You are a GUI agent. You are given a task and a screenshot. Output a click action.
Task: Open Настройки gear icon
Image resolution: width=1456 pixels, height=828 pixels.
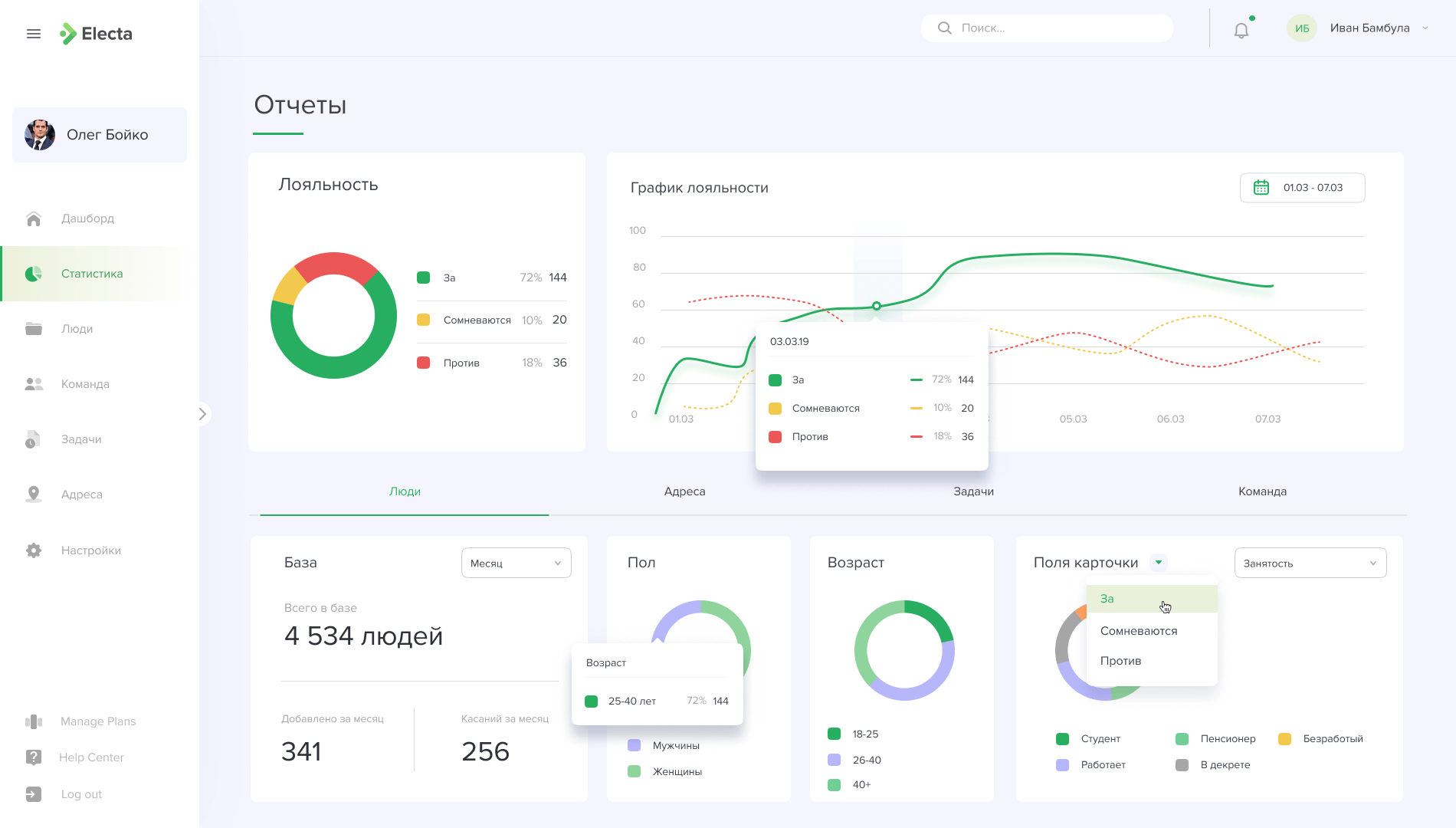click(x=34, y=550)
